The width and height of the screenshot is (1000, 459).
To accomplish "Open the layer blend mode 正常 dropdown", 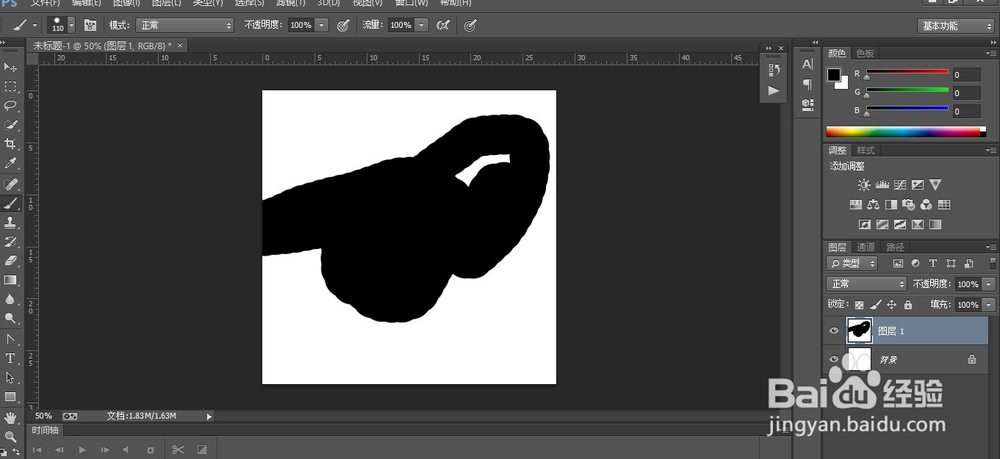I will 866,284.
